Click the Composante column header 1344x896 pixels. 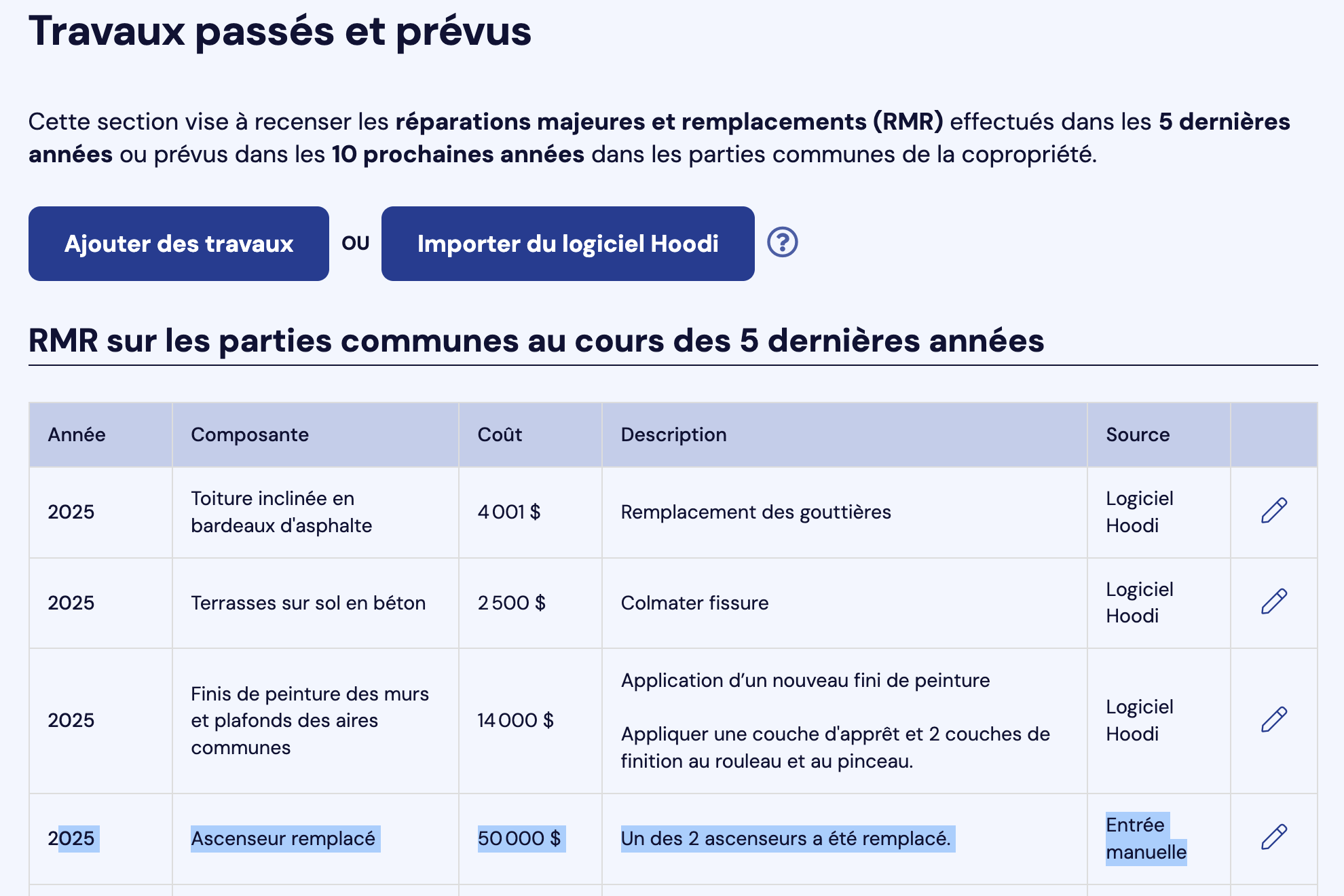click(250, 434)
